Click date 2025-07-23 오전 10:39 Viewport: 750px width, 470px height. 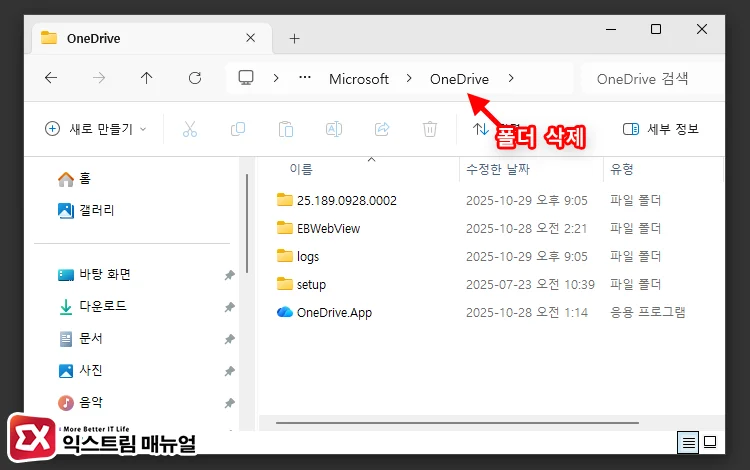tap(530, 284)
